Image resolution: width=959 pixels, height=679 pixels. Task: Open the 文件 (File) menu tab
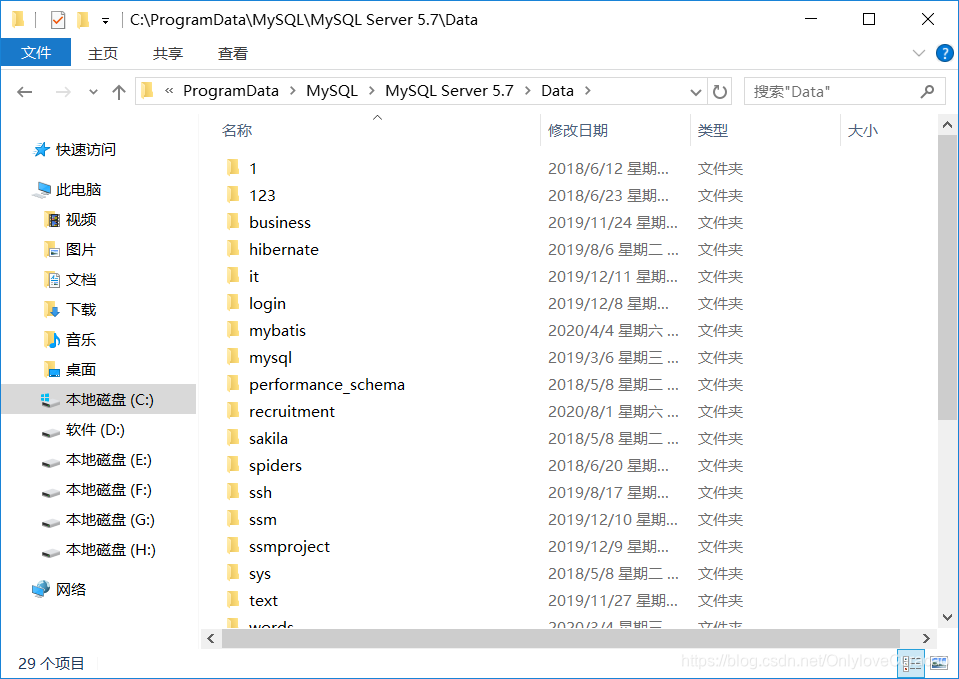(x=35, y=53)
